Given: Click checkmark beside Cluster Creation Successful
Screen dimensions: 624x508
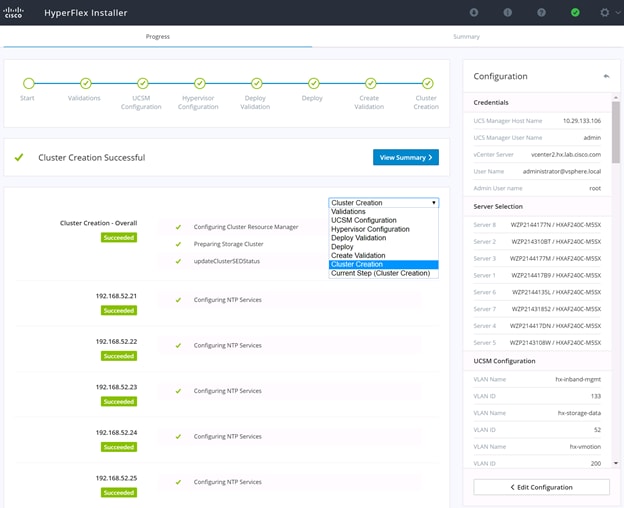Looking at the screenshot, I should coord(19,158).
